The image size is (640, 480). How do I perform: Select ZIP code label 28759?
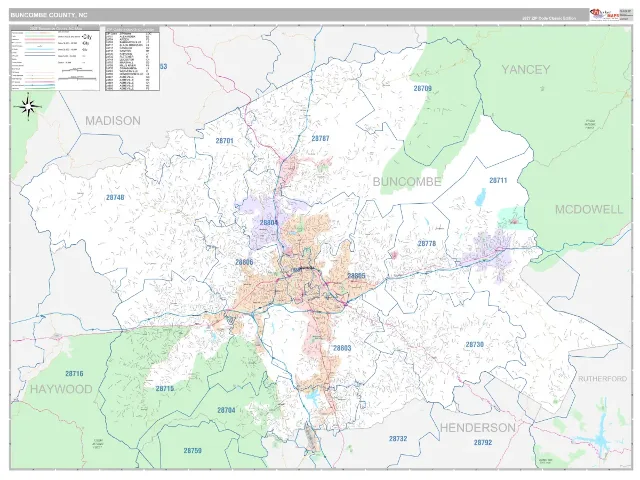tap(192, 451)
